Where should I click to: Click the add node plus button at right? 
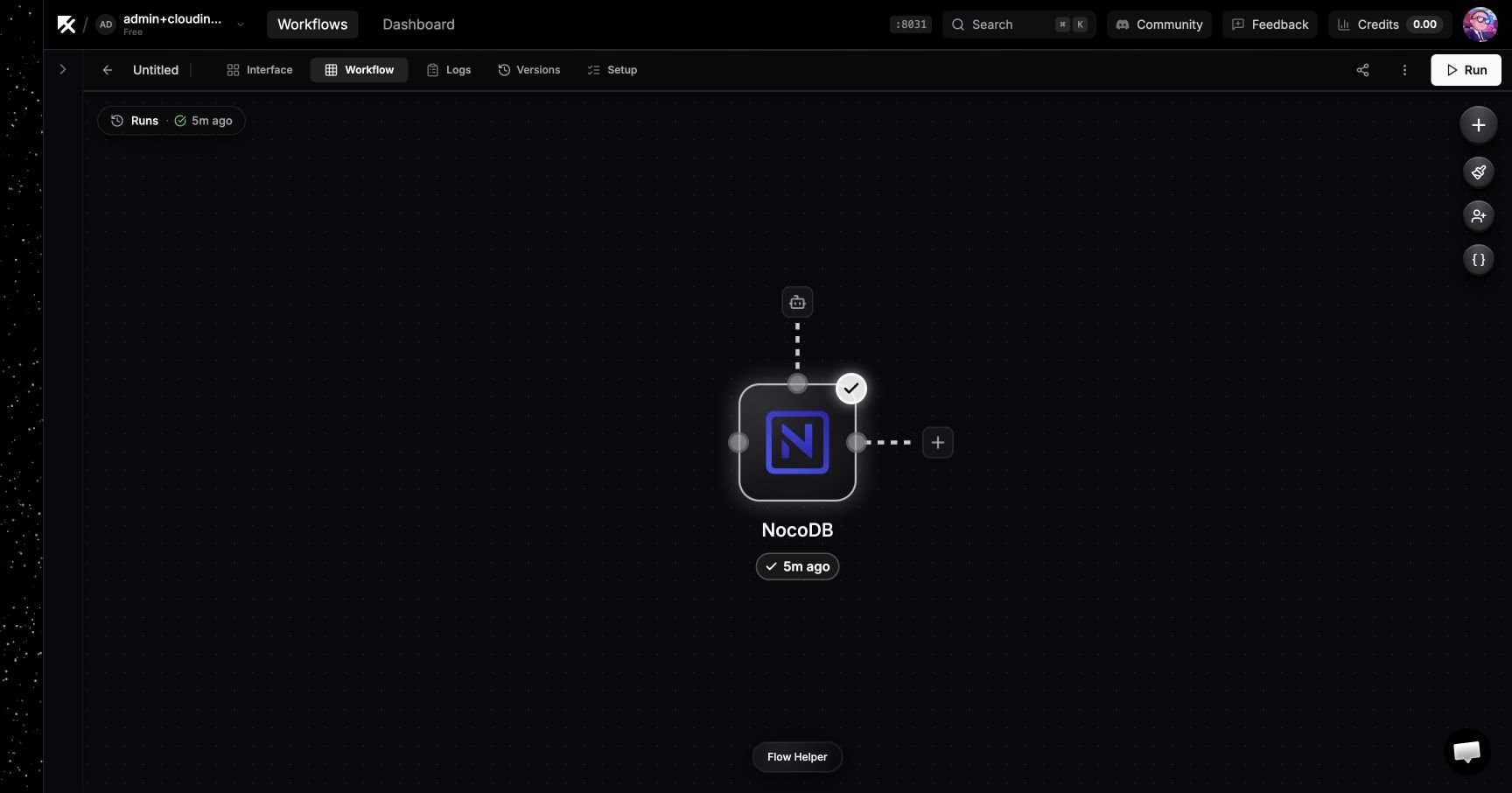1478,125
